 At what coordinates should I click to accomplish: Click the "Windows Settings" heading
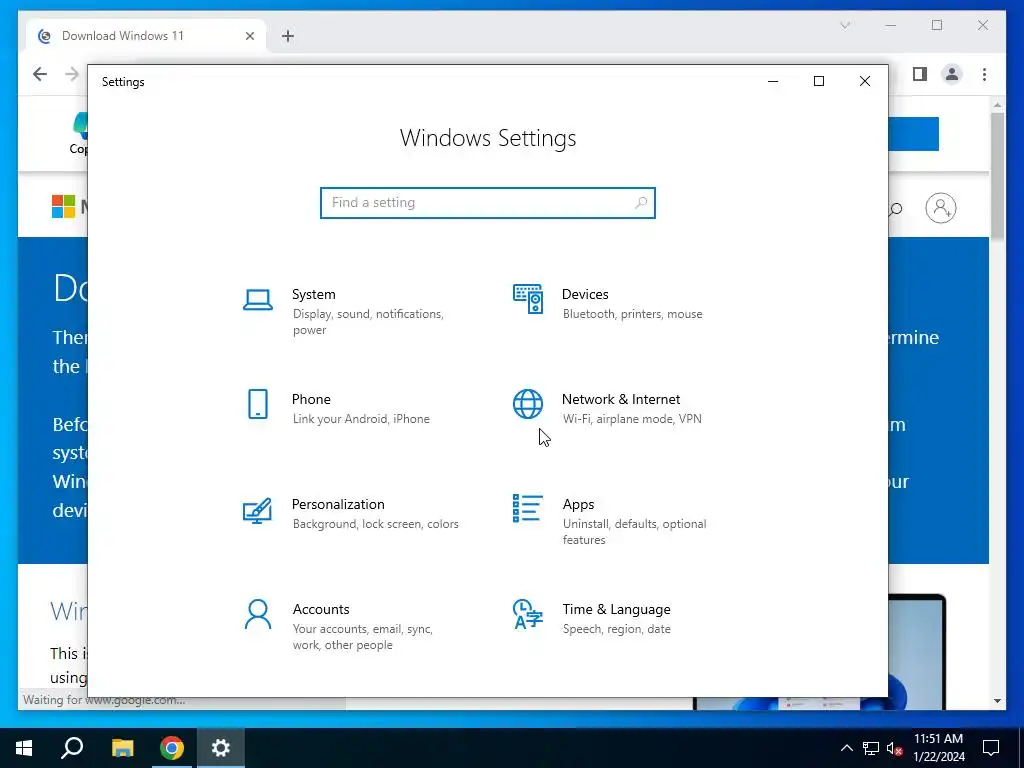pos(488,138)
